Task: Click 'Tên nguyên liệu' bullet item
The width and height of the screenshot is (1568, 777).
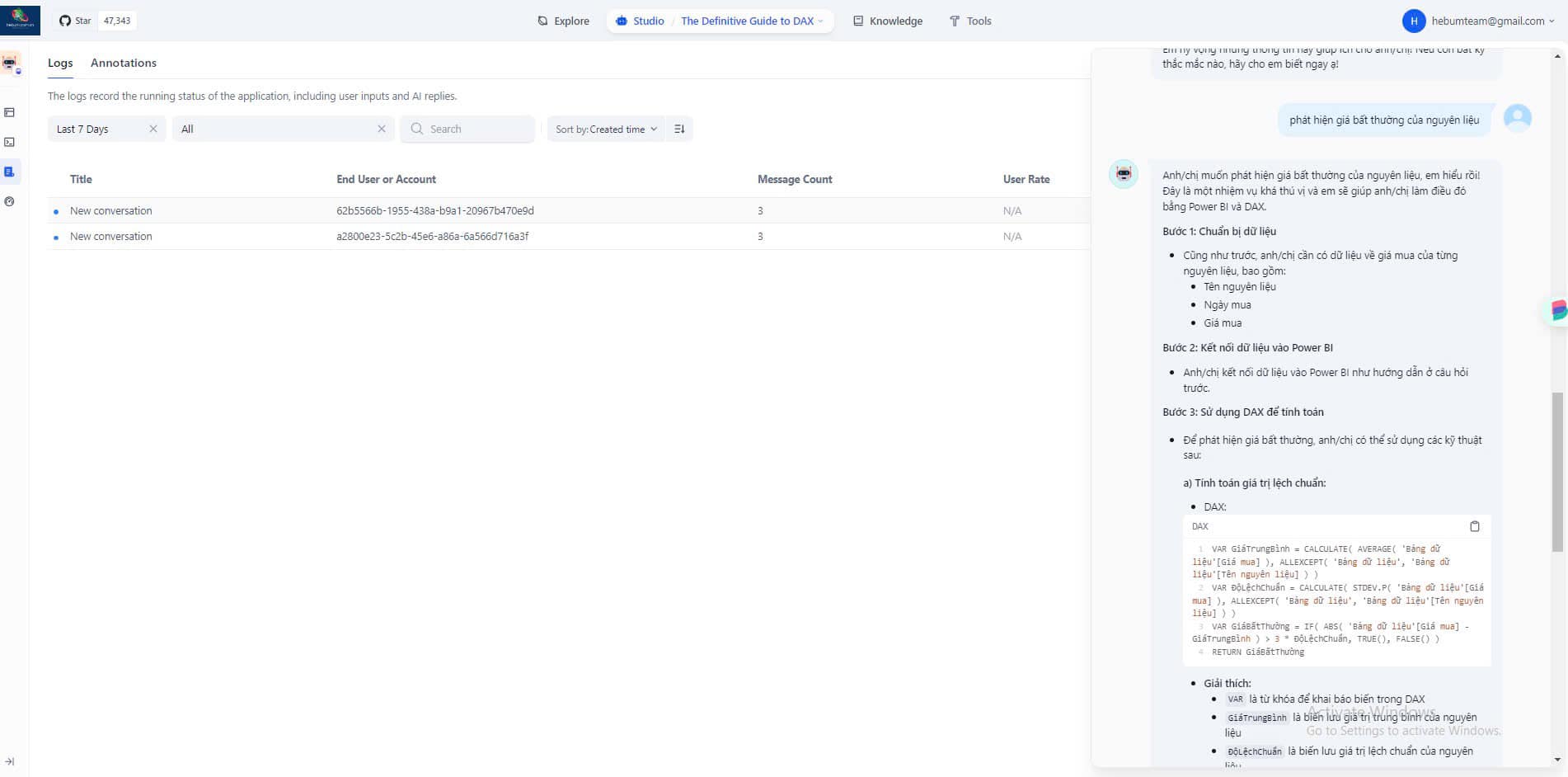Action: pyautogui.click(x=1239, y=286)
